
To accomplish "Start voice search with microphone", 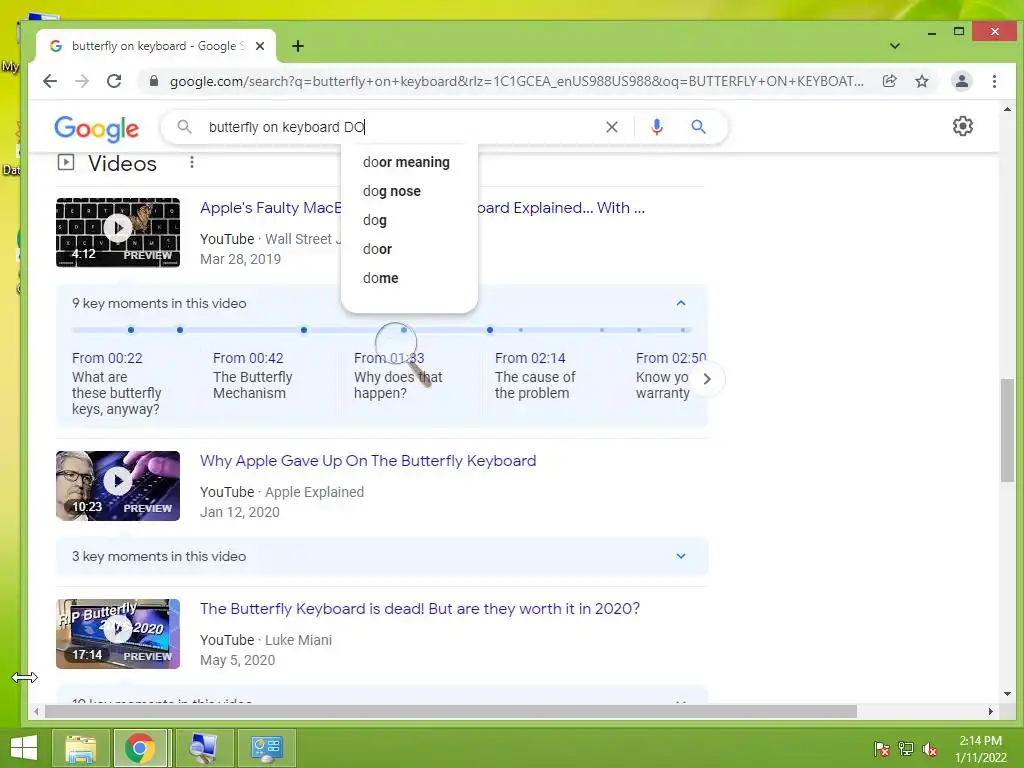I will coord(657,127).
